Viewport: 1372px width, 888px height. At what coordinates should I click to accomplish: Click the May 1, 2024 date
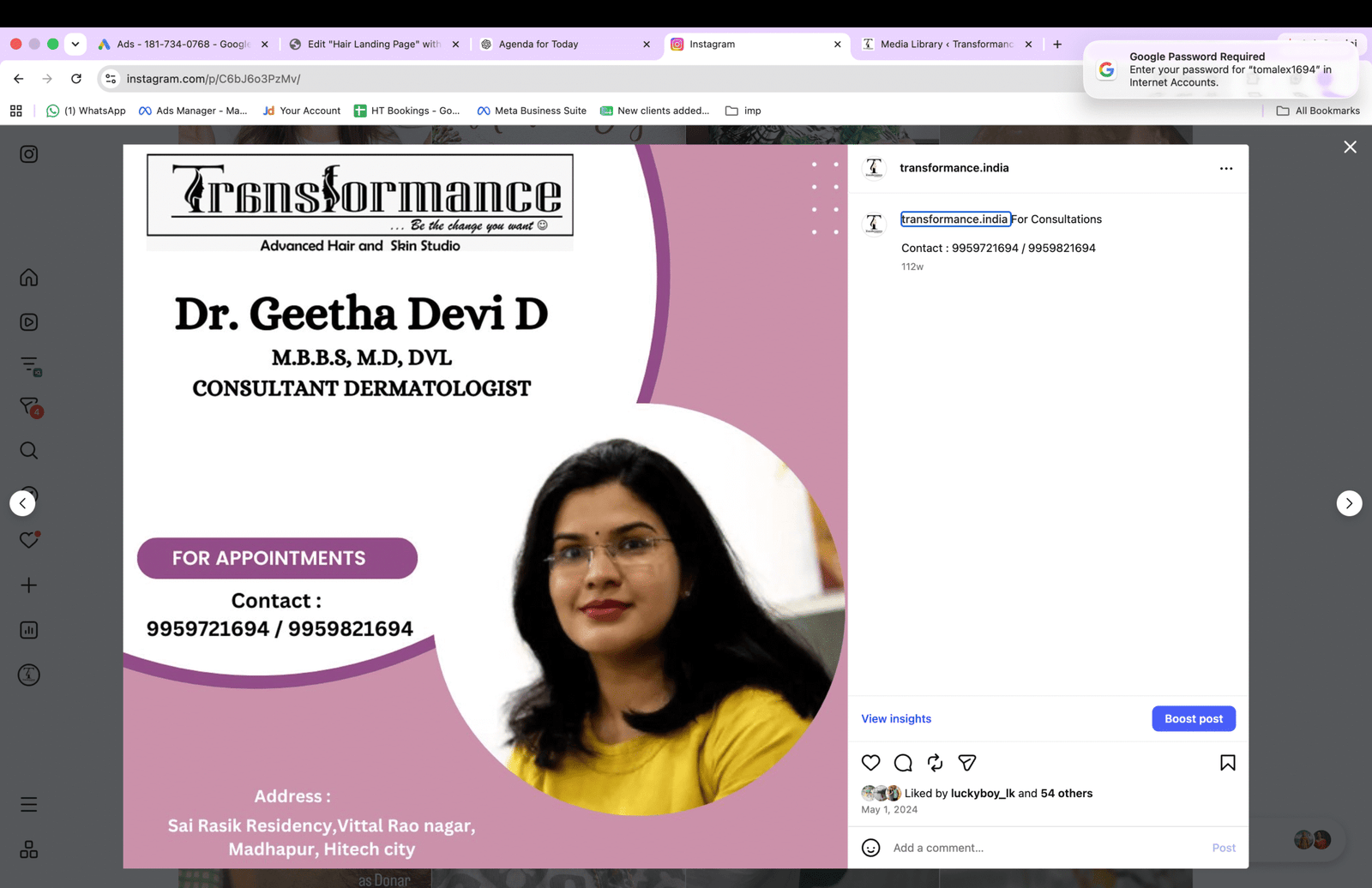click(889, 810)
